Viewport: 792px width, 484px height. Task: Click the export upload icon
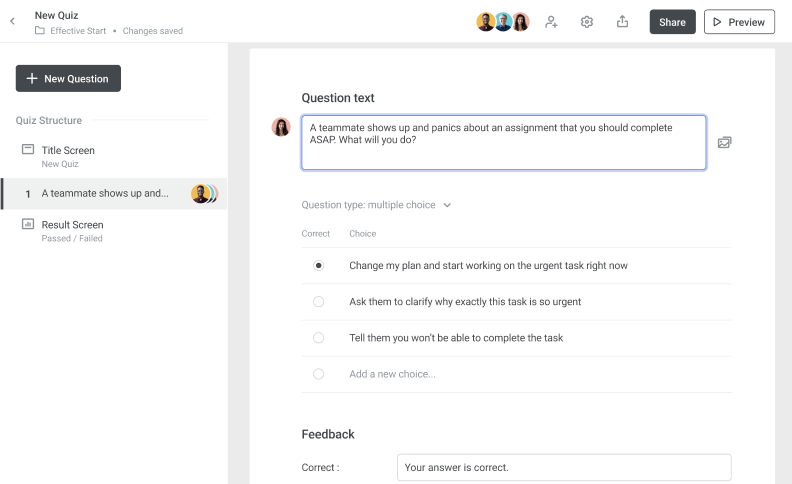click(x=622, y=22)
